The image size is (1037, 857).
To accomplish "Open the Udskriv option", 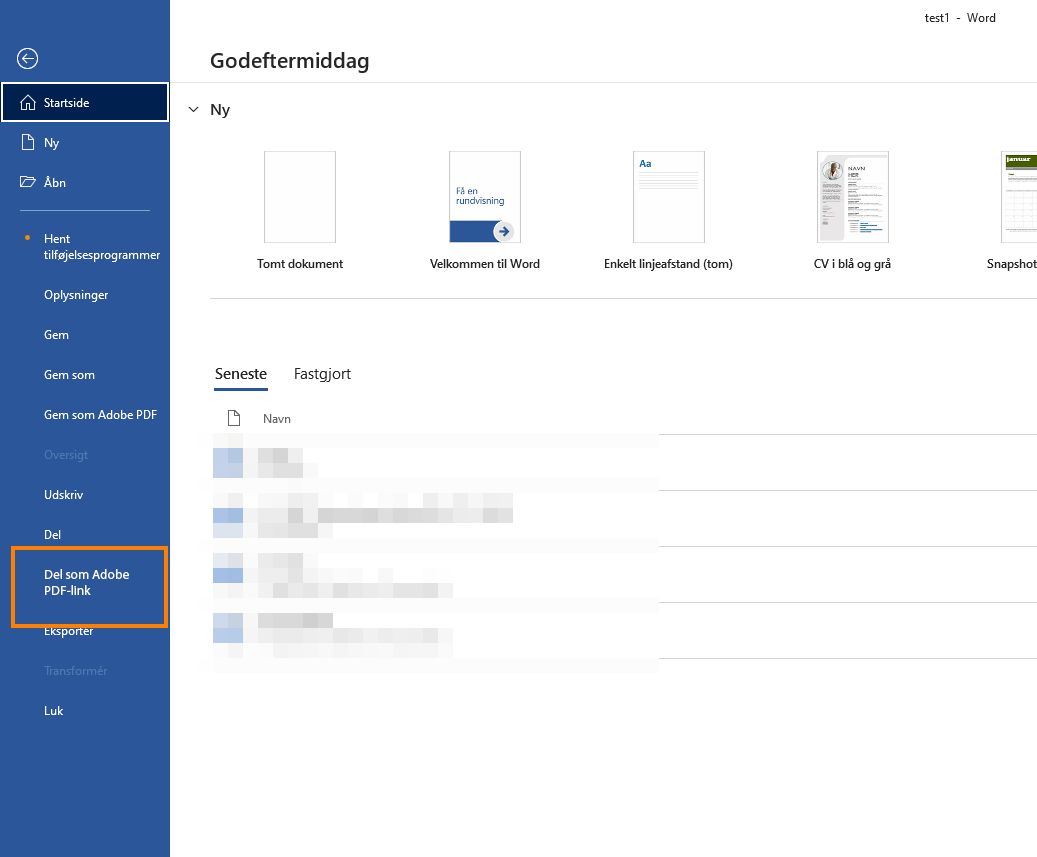I will pos(66,494).
